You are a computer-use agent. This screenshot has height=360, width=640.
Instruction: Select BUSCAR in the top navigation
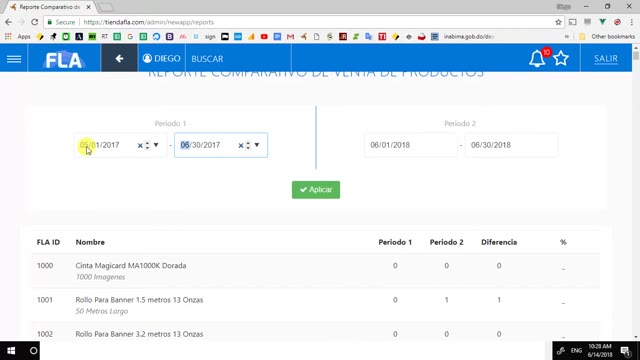coord(207,59)
